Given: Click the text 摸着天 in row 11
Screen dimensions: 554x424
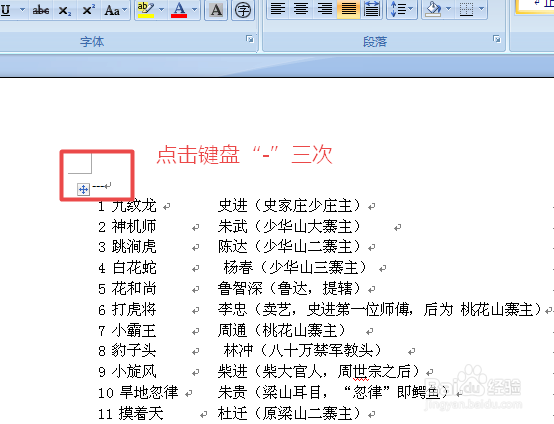Looking at the screenshot, I should click(141, 413).
